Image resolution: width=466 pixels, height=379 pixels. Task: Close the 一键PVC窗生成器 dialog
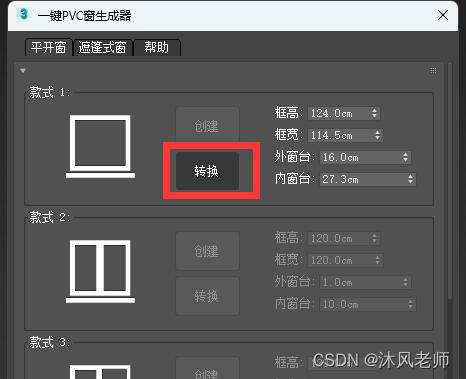coord(443,15)
